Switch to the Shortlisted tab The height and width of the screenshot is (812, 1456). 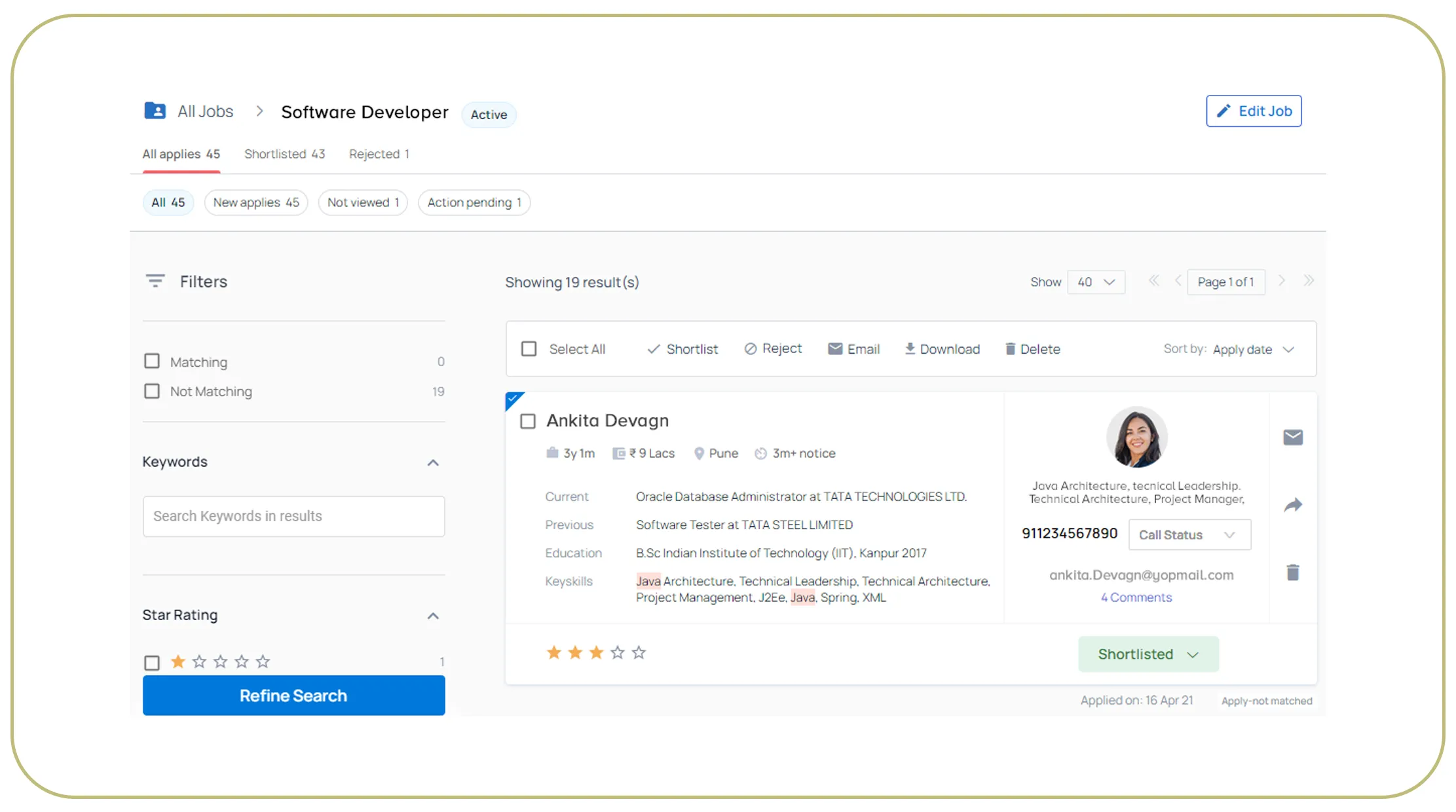click(x=285, y=153)
